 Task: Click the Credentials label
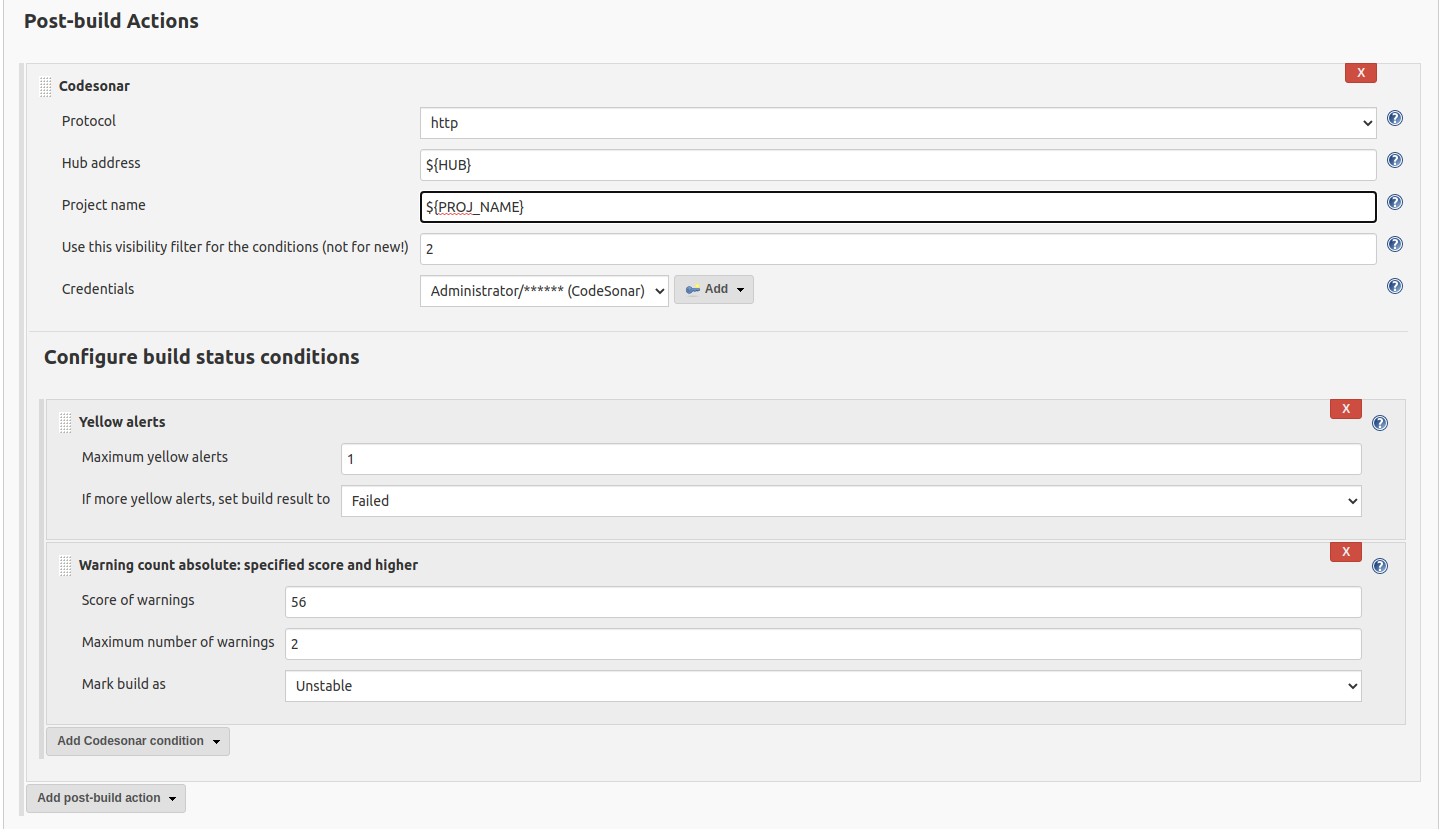point(98,289)
